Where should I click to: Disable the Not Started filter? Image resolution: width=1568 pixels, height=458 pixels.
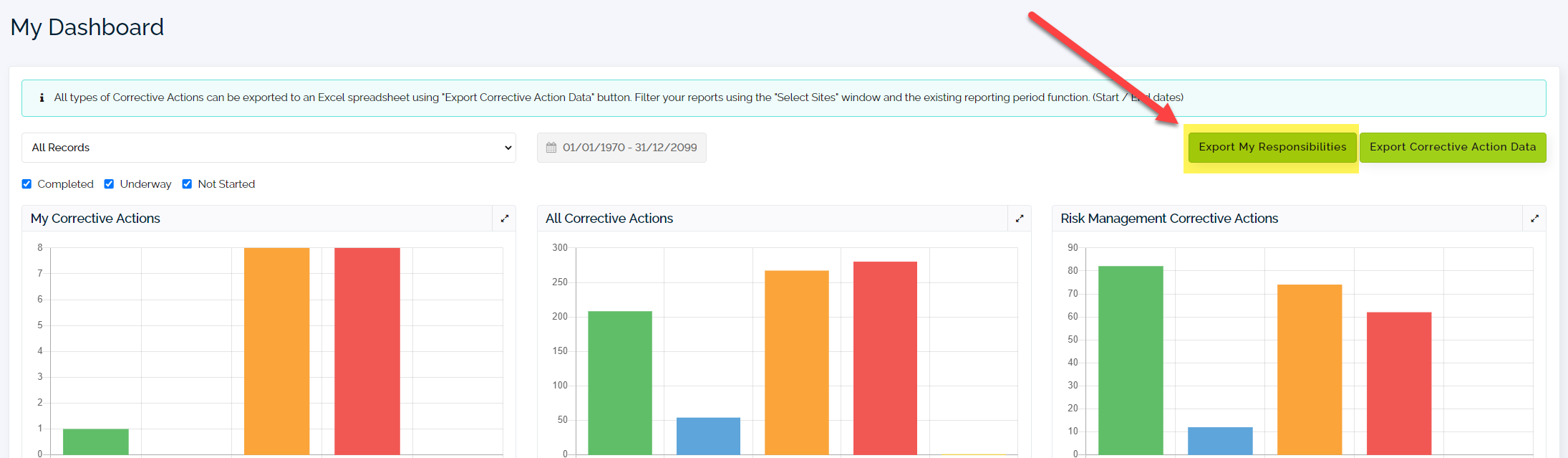coord(187,184)
